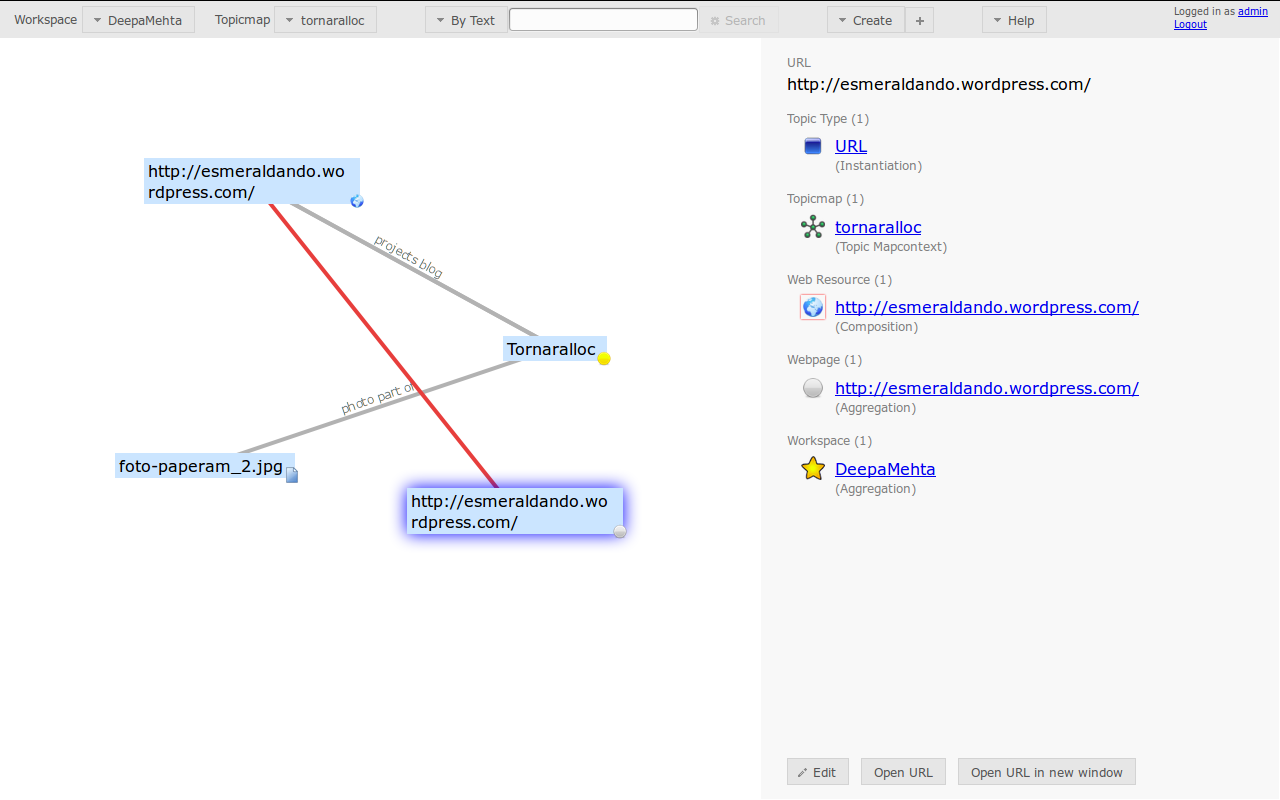Click the tornaralloc topicmap network icon
Viewport: 1280px width, 800px height.
(x=813, y=227)
